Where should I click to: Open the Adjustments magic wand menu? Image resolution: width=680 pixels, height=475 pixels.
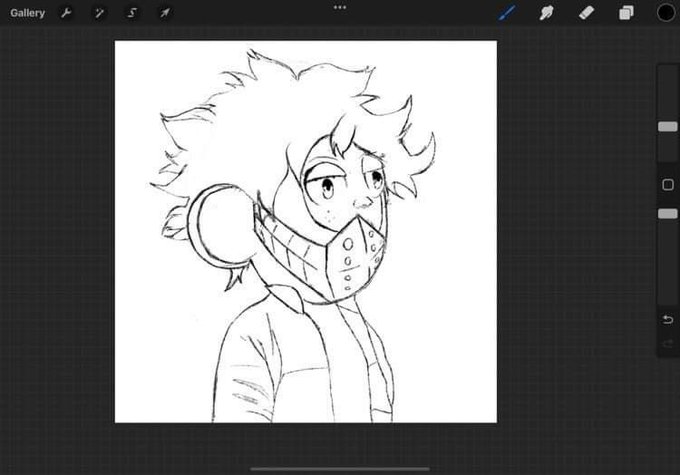(x=99, y=13)
